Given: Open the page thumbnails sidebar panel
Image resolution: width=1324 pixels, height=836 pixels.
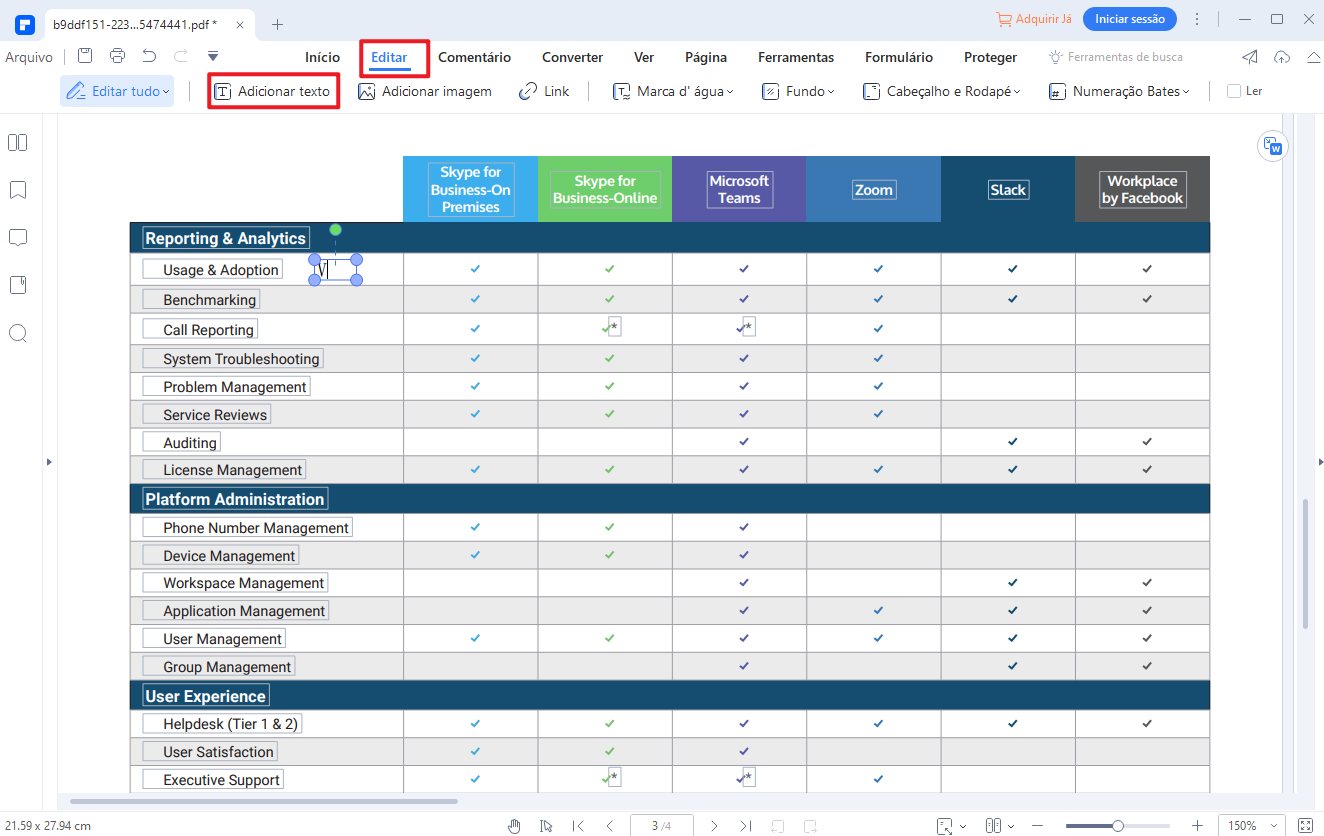Looking at the screenshot, I should pyautogui.click(x=17, y=142).
